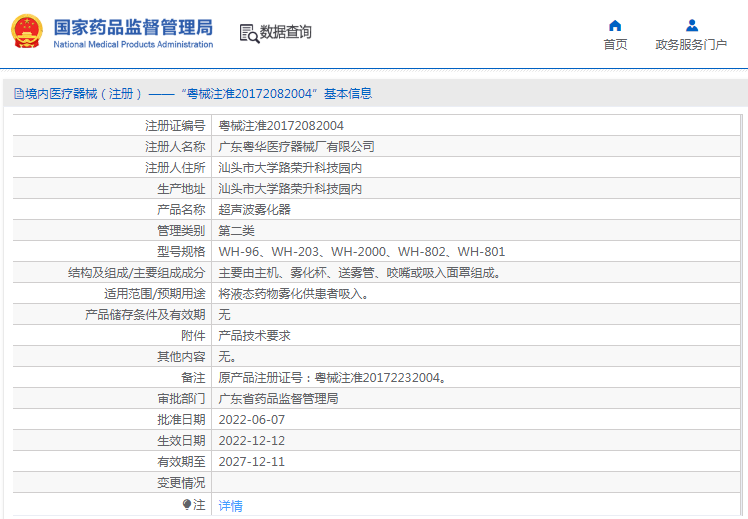
Task: Click the 注册人名称 label
Action: click(175, 146)
